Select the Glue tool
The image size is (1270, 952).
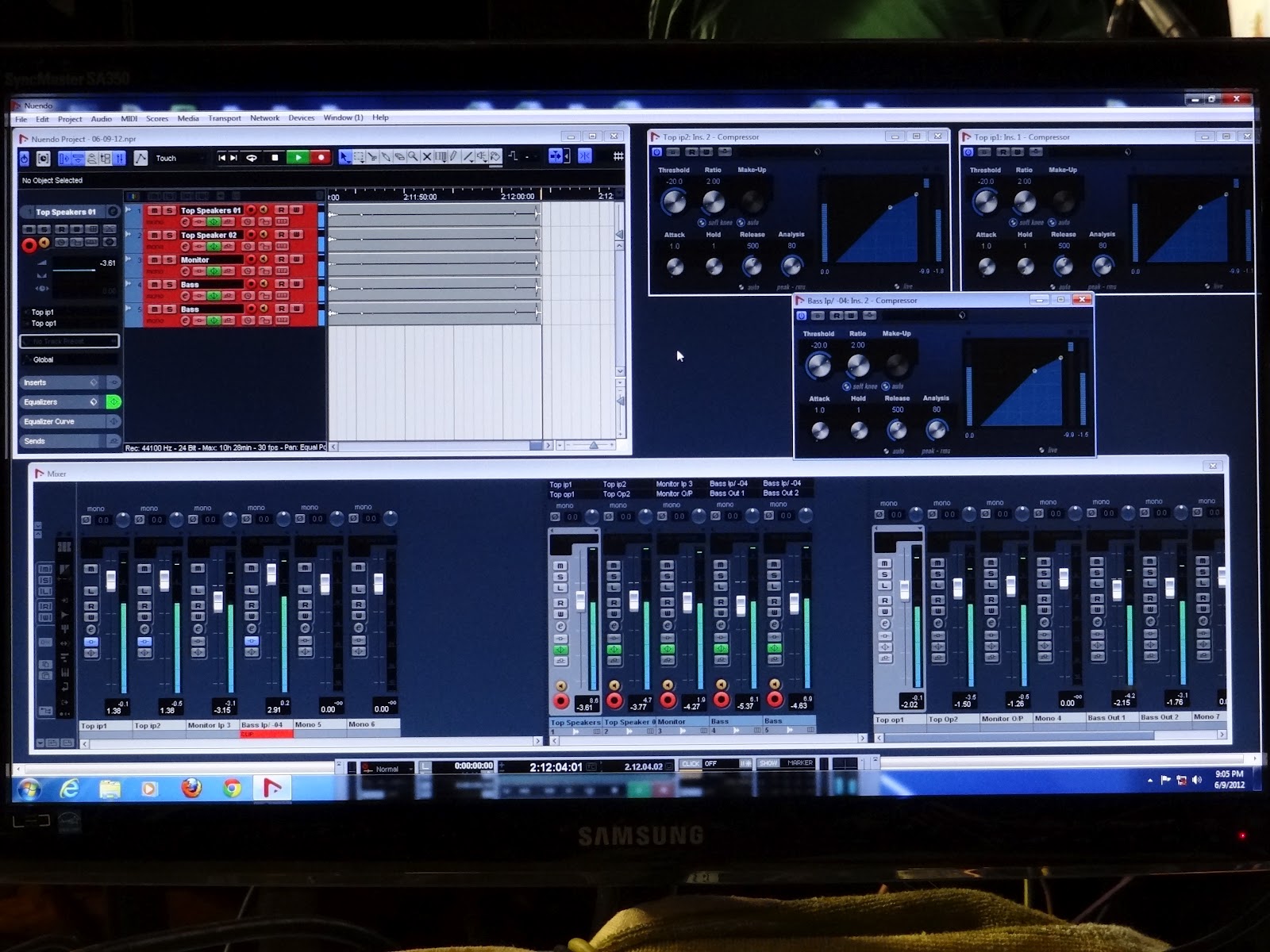386,157
